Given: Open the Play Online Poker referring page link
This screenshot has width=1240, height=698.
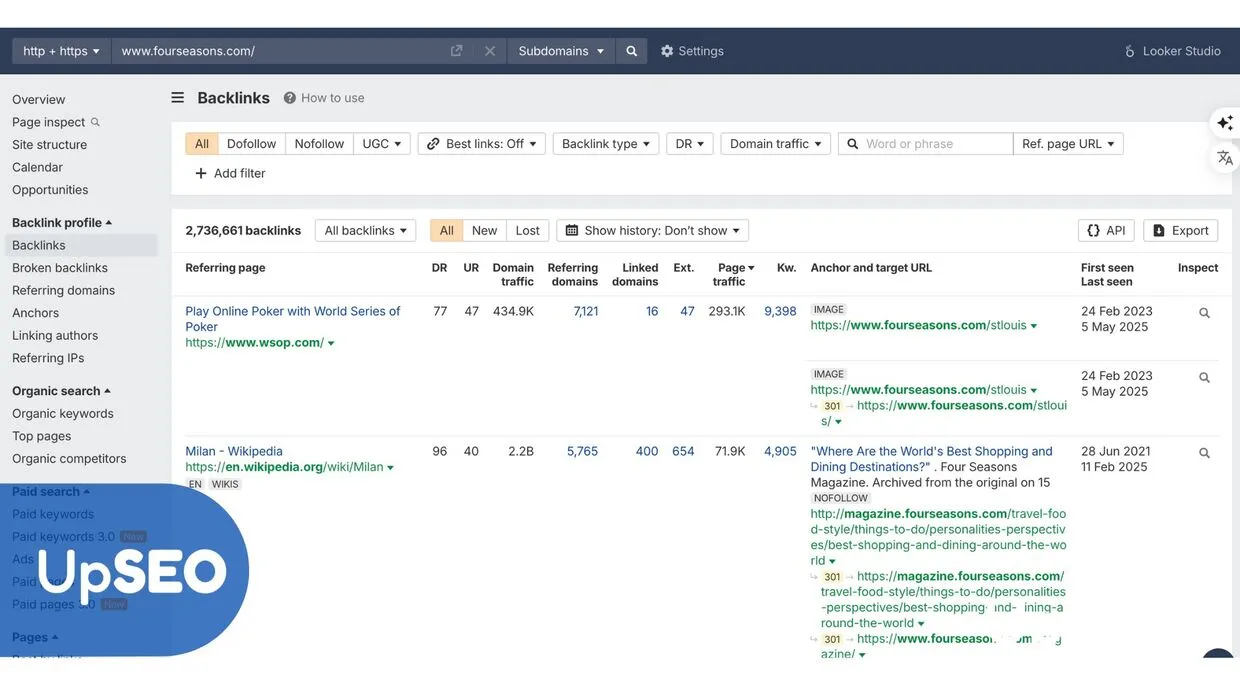Looking at the screenshot, I should click(293, 319).
